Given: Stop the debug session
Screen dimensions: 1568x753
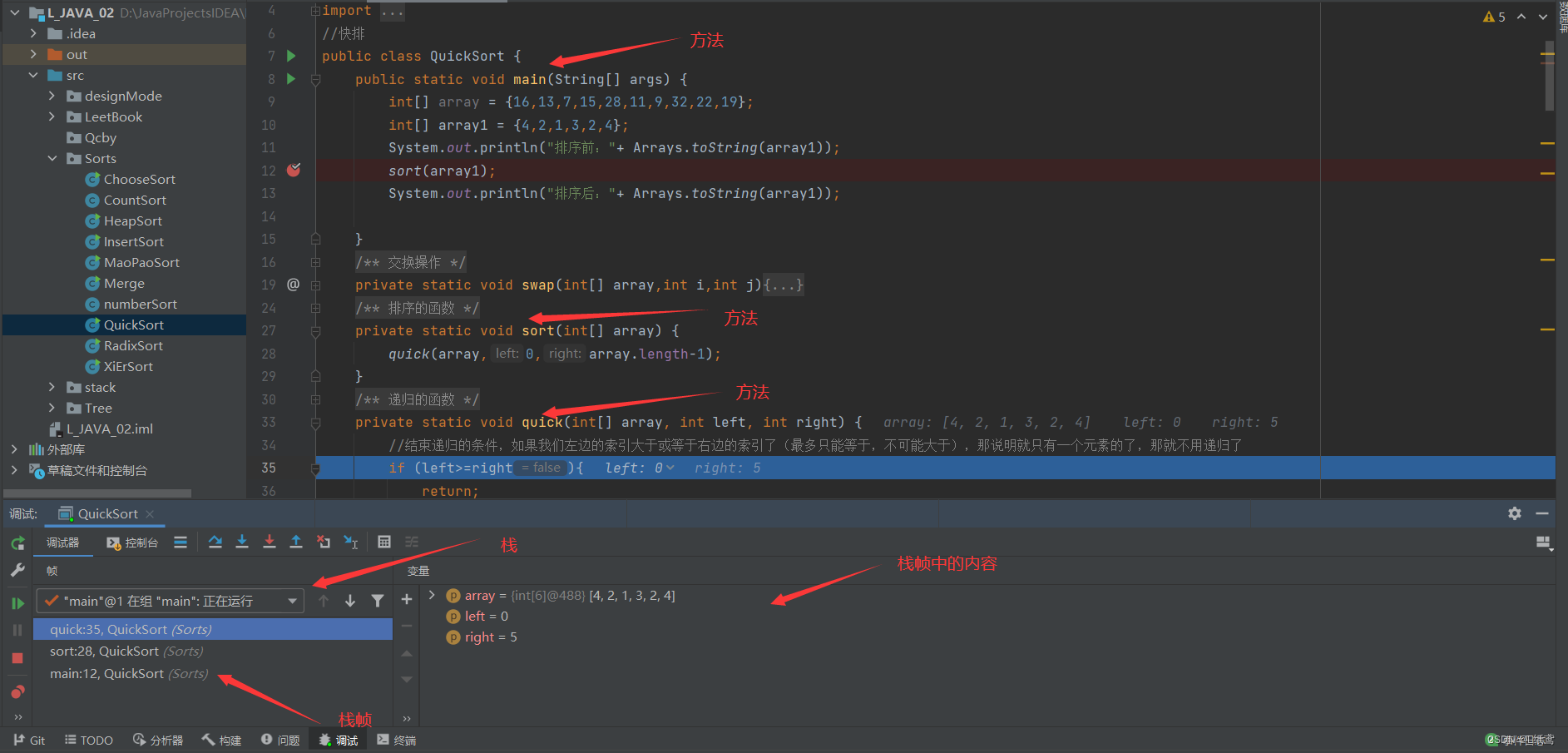Looking at the screenshot, I should click(17, 657).
